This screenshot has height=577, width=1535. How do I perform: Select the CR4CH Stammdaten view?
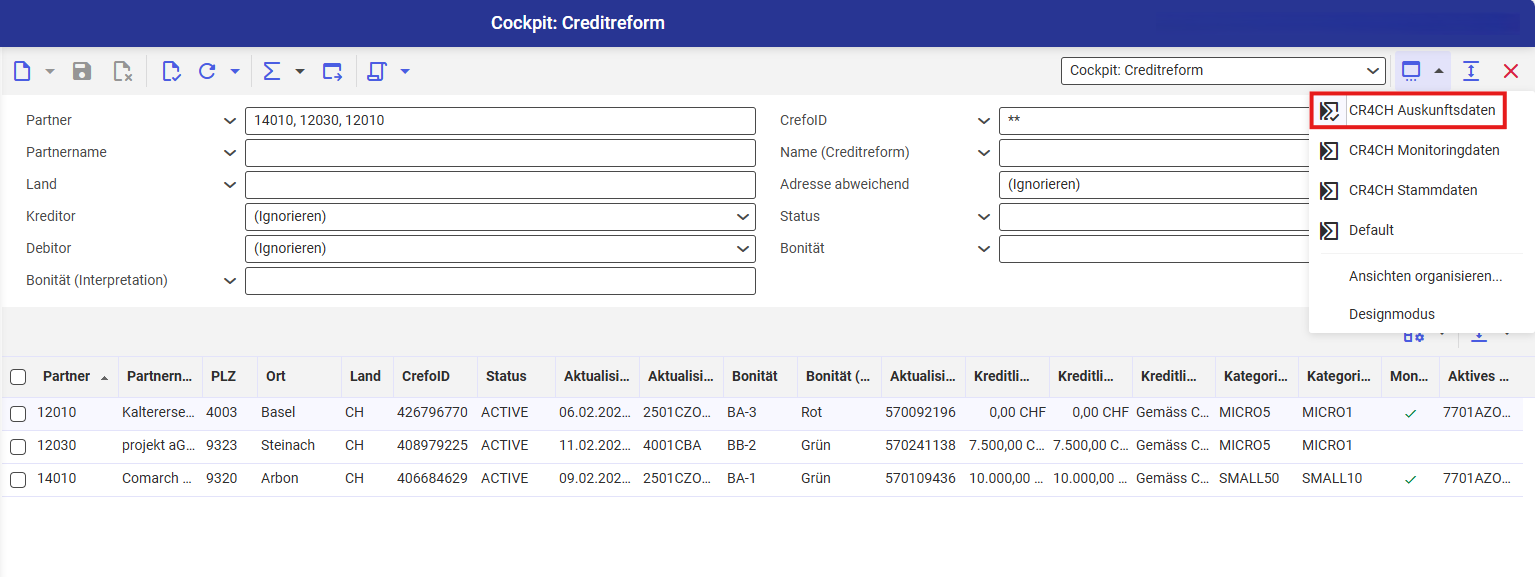point(1412,191)
